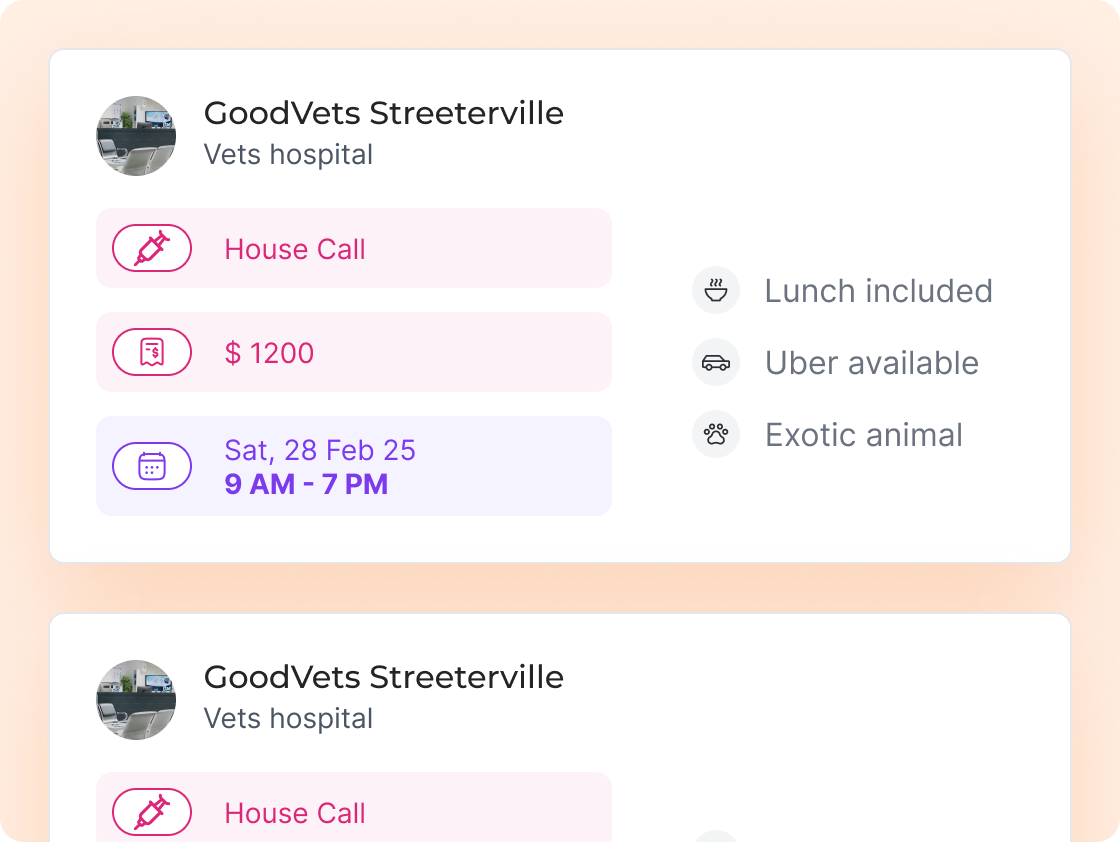The width and height of the screenshot is (1120, 842).
Task: Click the syringe icon in the first card
Action: 152,248
